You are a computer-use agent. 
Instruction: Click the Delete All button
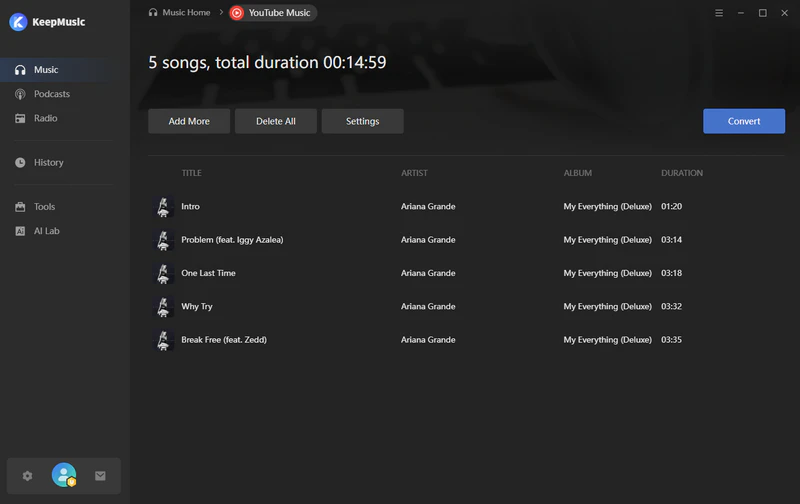[276, 121]
